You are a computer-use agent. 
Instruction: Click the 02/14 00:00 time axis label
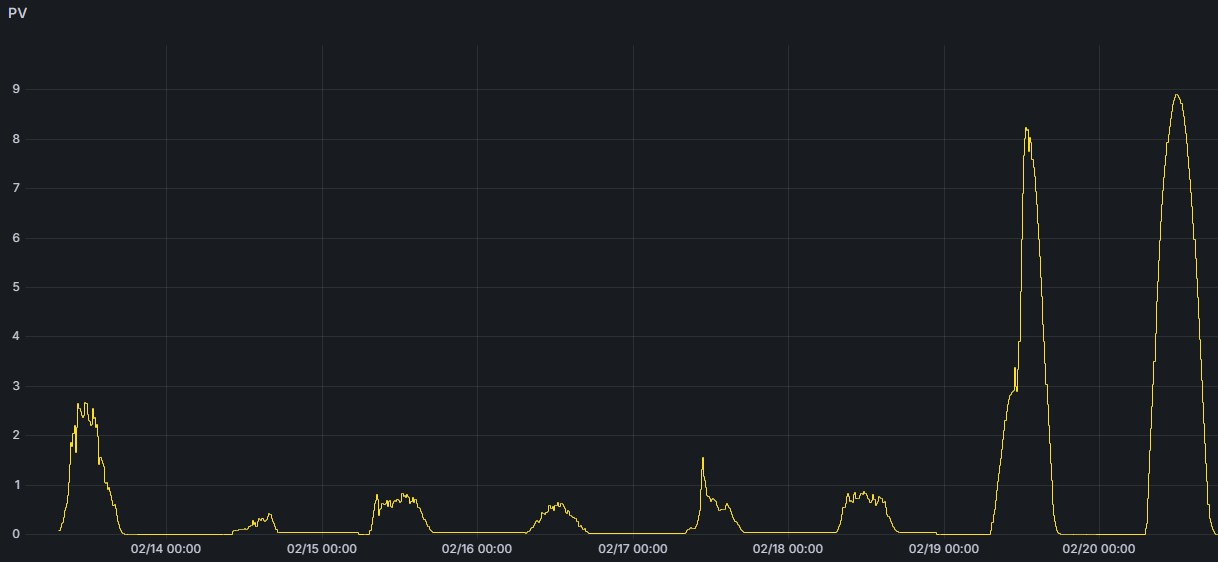pyautogui.click(x=166, y=549)
